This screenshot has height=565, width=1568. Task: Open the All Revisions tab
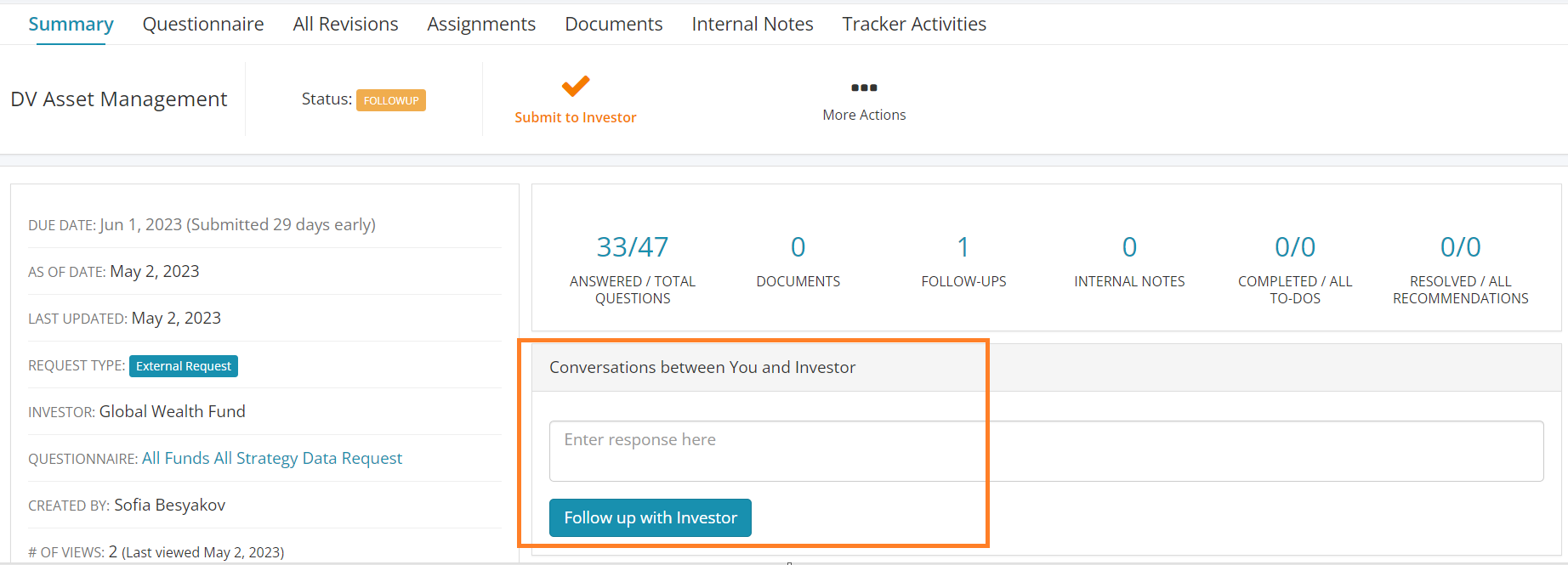pos(345,24)
